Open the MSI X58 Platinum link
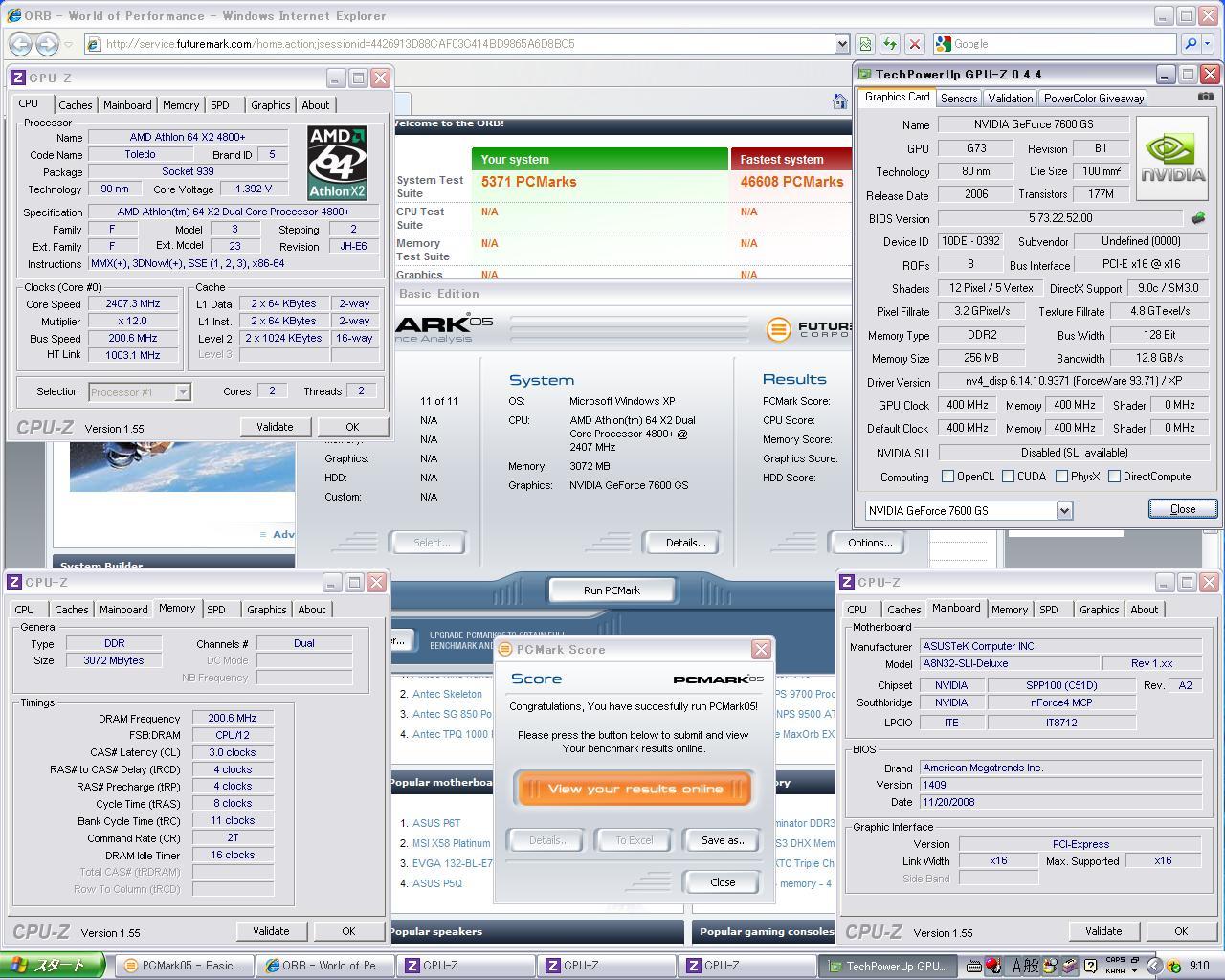The image size is (1225, 980). point(451,843)
